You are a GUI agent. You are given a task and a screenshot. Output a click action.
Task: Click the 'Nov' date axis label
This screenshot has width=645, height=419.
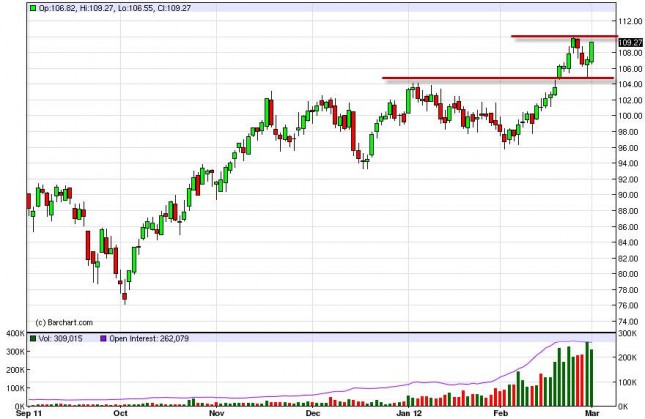(216, 413)
